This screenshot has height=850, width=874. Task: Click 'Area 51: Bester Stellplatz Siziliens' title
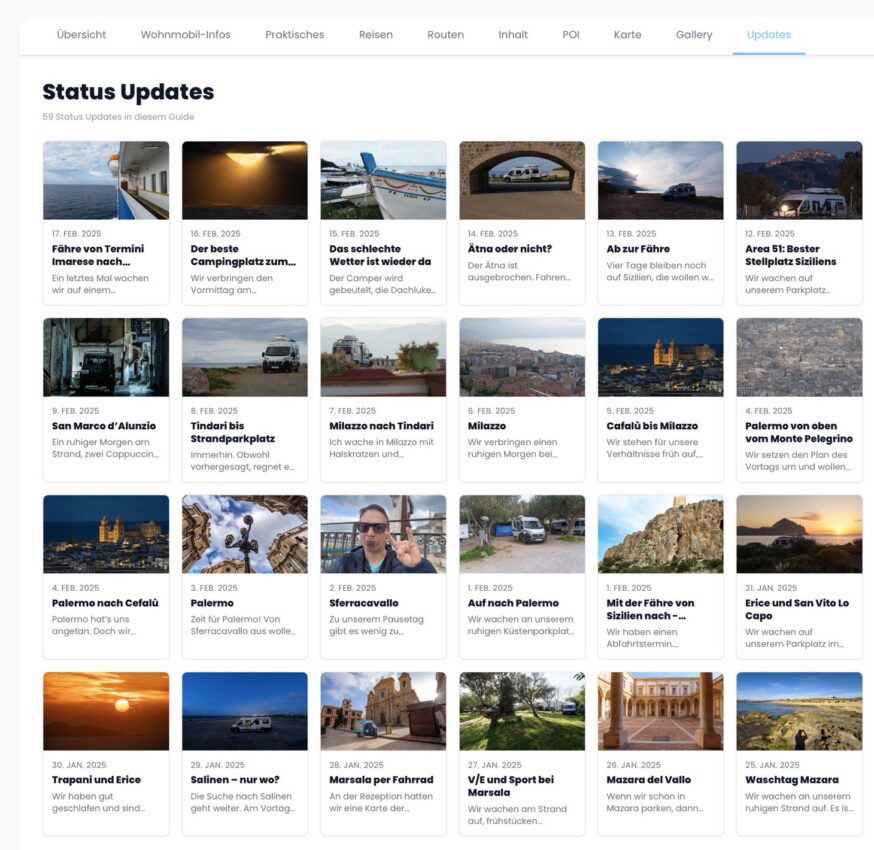(790, 255)
